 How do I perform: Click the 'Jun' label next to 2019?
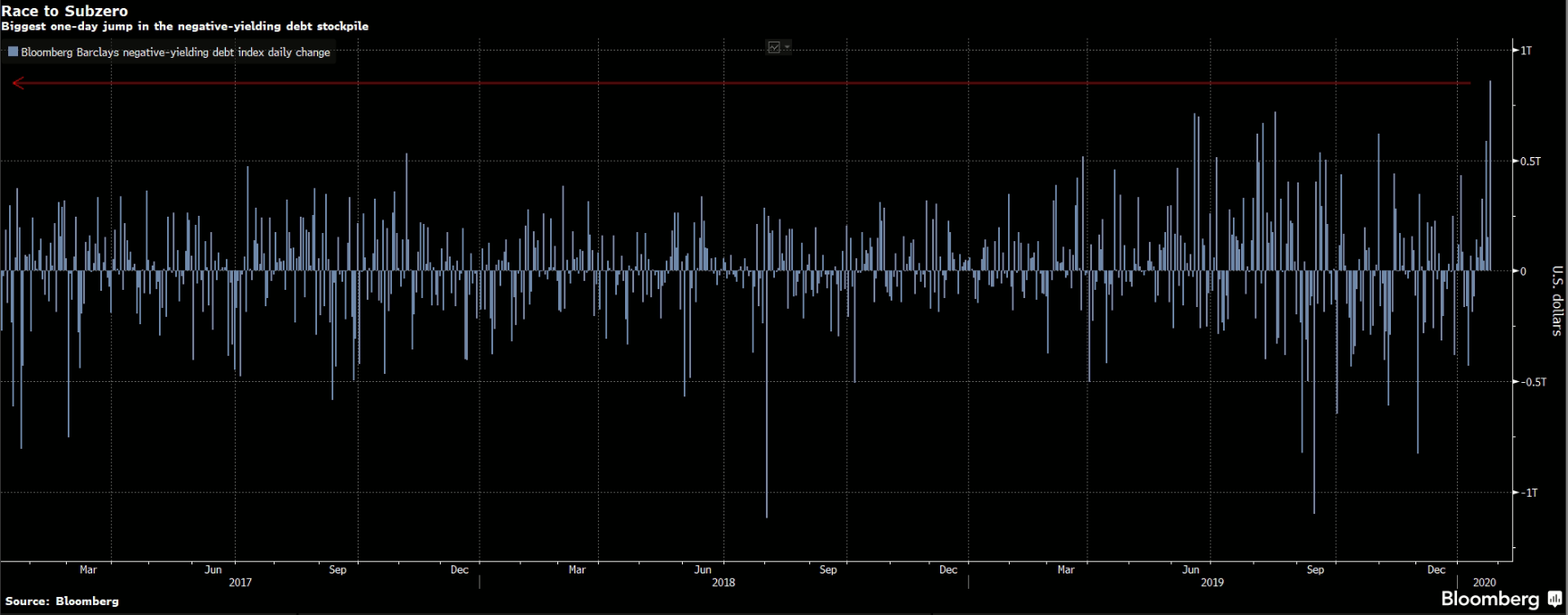(x=1190, y=570)
